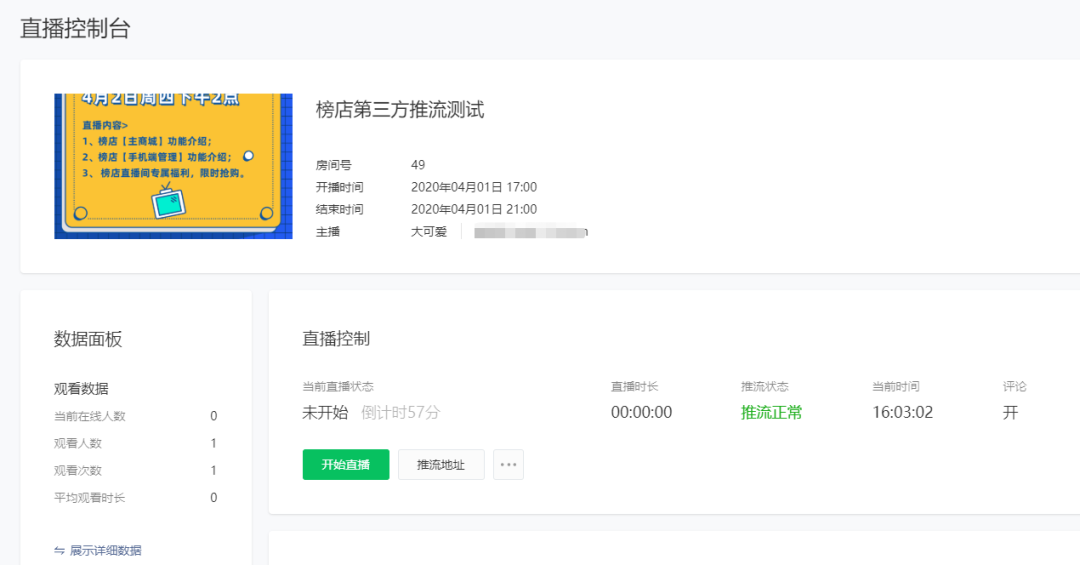Click the 未开始 status text
The width and height of the screenshot is (1080, 565).
[325, 413]
